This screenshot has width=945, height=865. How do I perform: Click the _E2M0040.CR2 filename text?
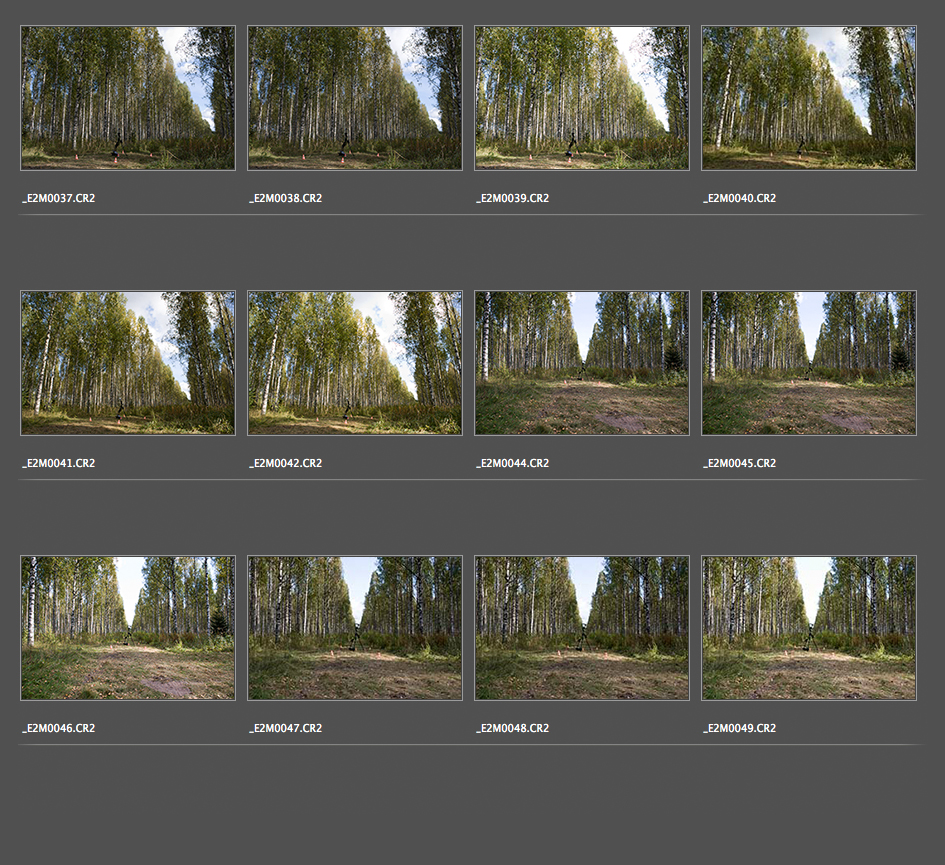(740, 199)
